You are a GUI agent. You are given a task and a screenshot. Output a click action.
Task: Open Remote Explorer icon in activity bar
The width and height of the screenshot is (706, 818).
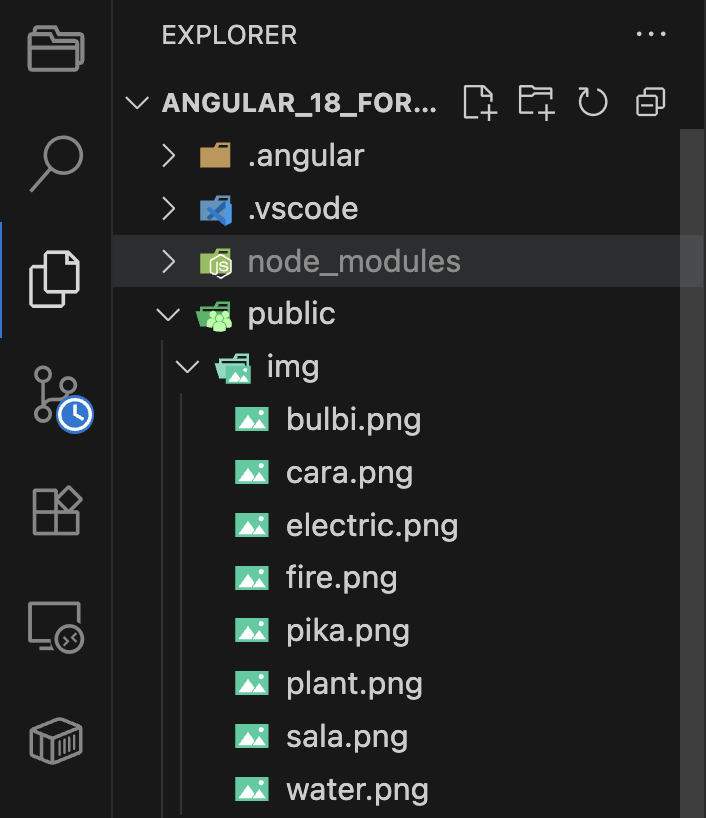56,628
